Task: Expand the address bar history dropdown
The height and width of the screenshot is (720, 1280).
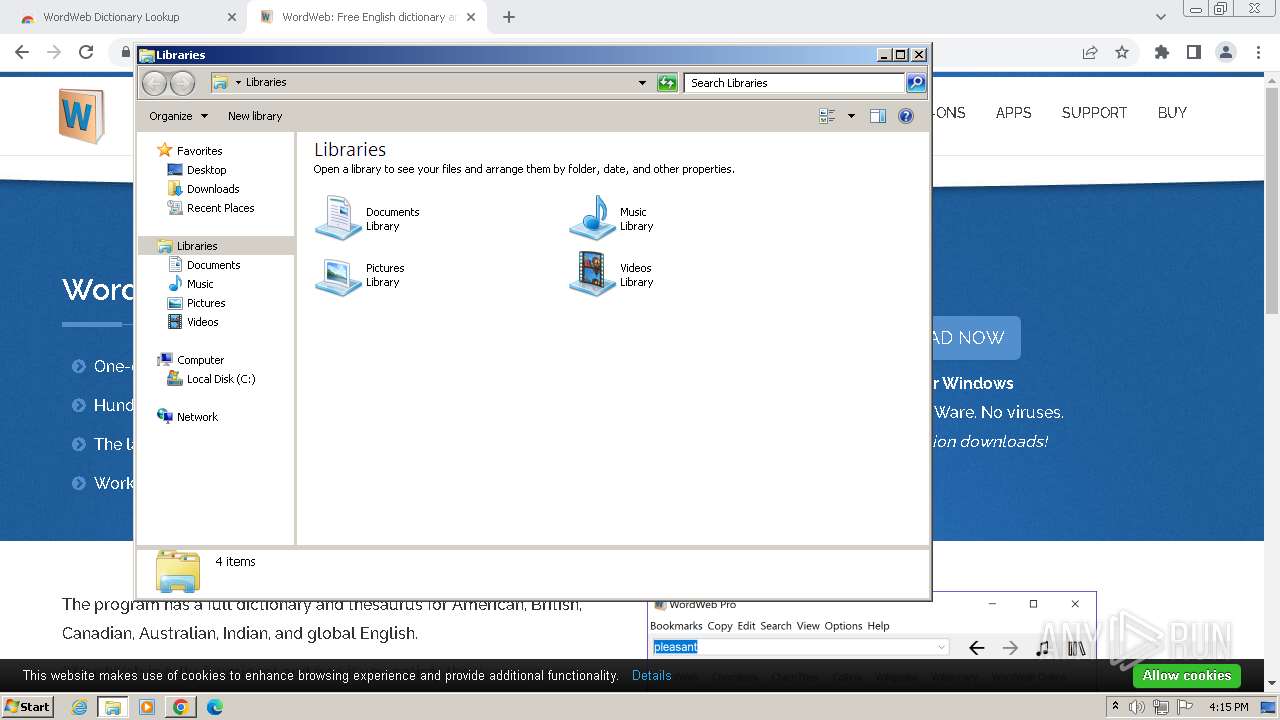Action: (x=642, y=83)
